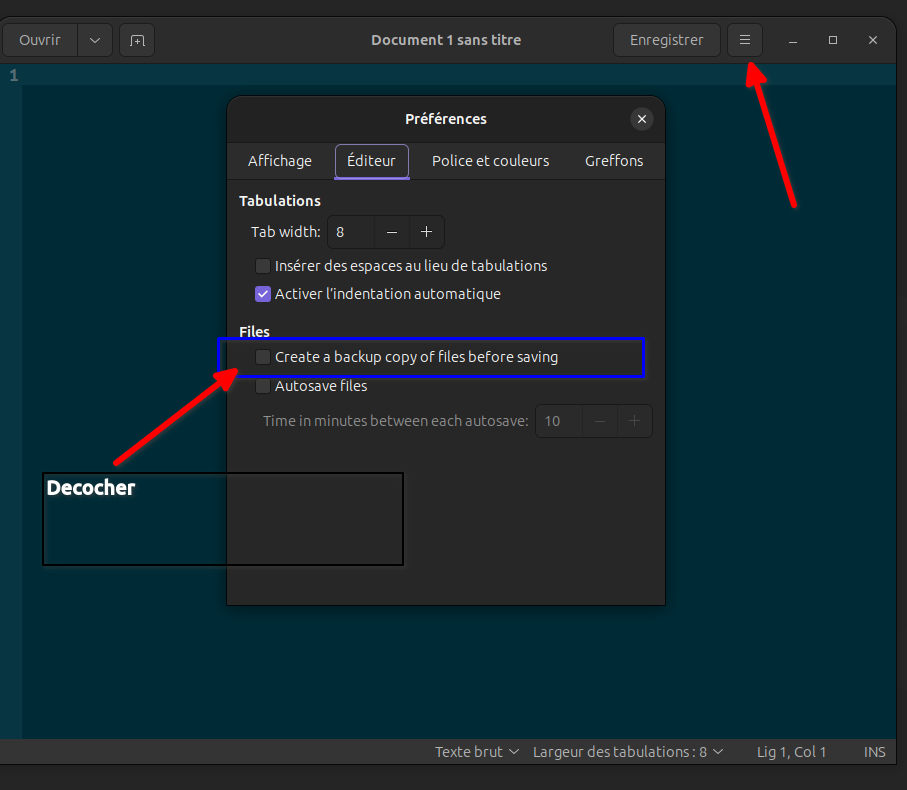Open the hamburger menu in the header bar
907x790 pixels.
[744, 40]
